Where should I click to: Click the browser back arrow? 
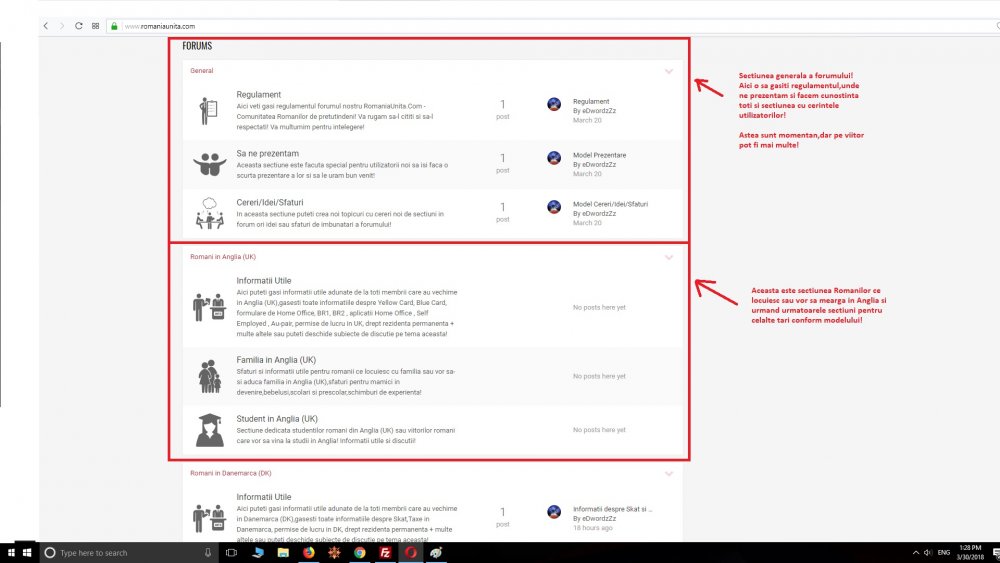(47, 25)
